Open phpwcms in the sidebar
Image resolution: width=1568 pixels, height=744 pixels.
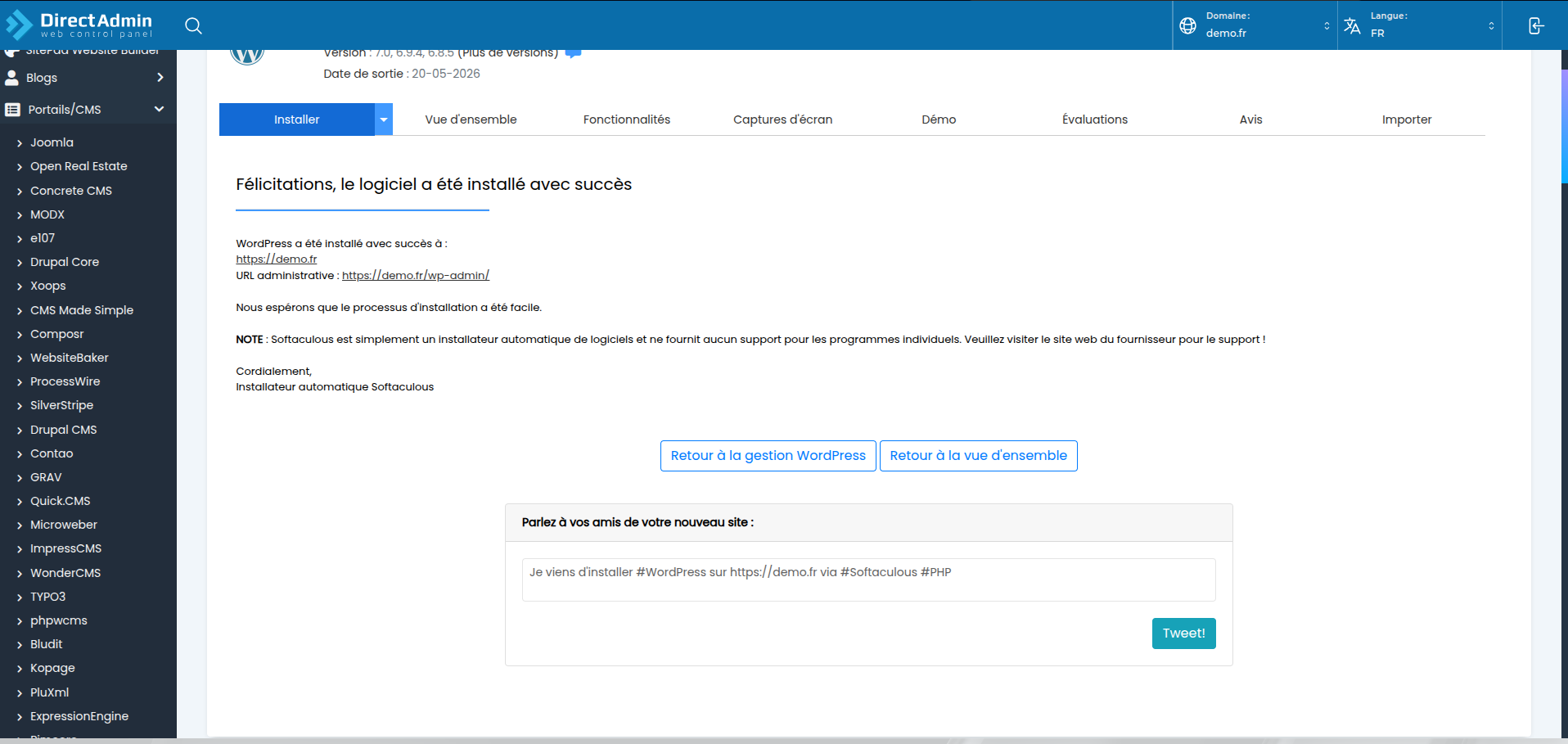(59, 620)
